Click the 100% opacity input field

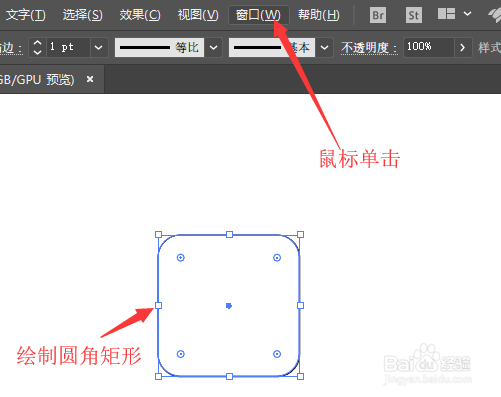[x=429, y=48]
